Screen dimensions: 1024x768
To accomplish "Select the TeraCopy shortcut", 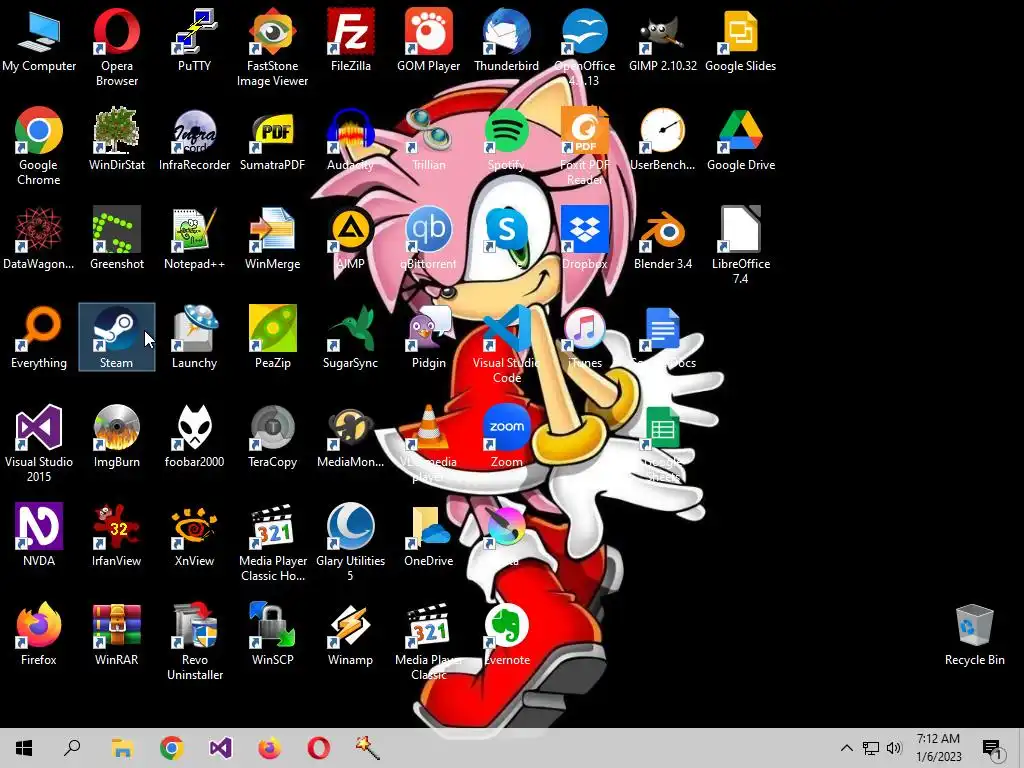I will (272, 428).
